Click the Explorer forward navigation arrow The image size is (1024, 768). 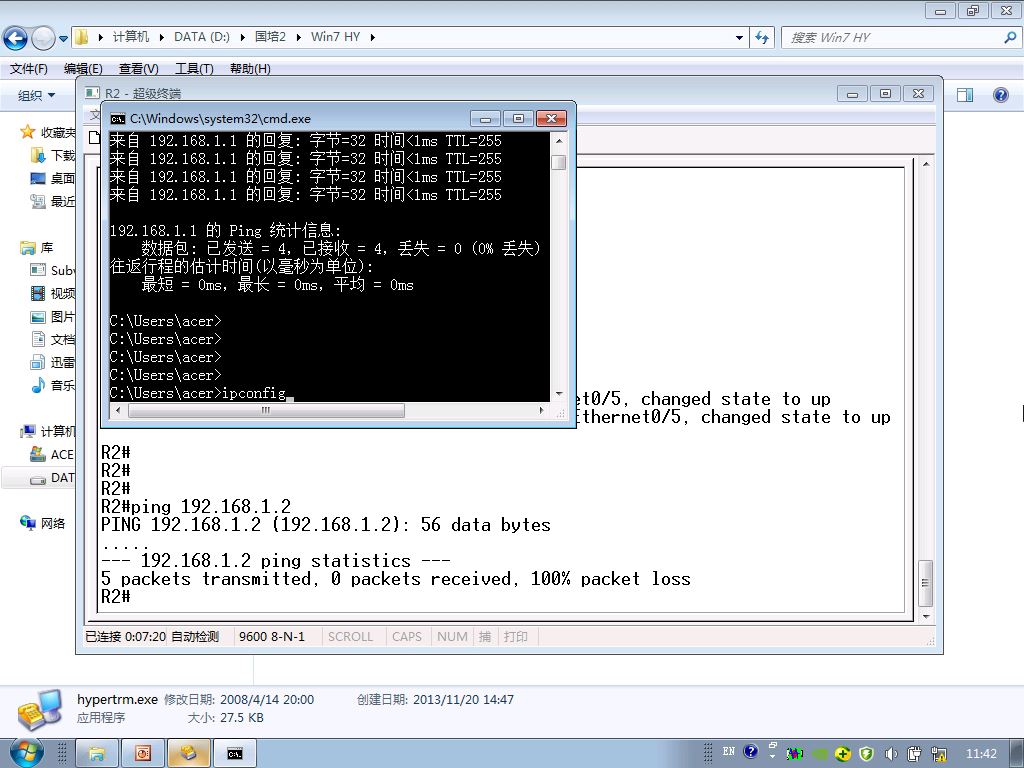point(43,38)
